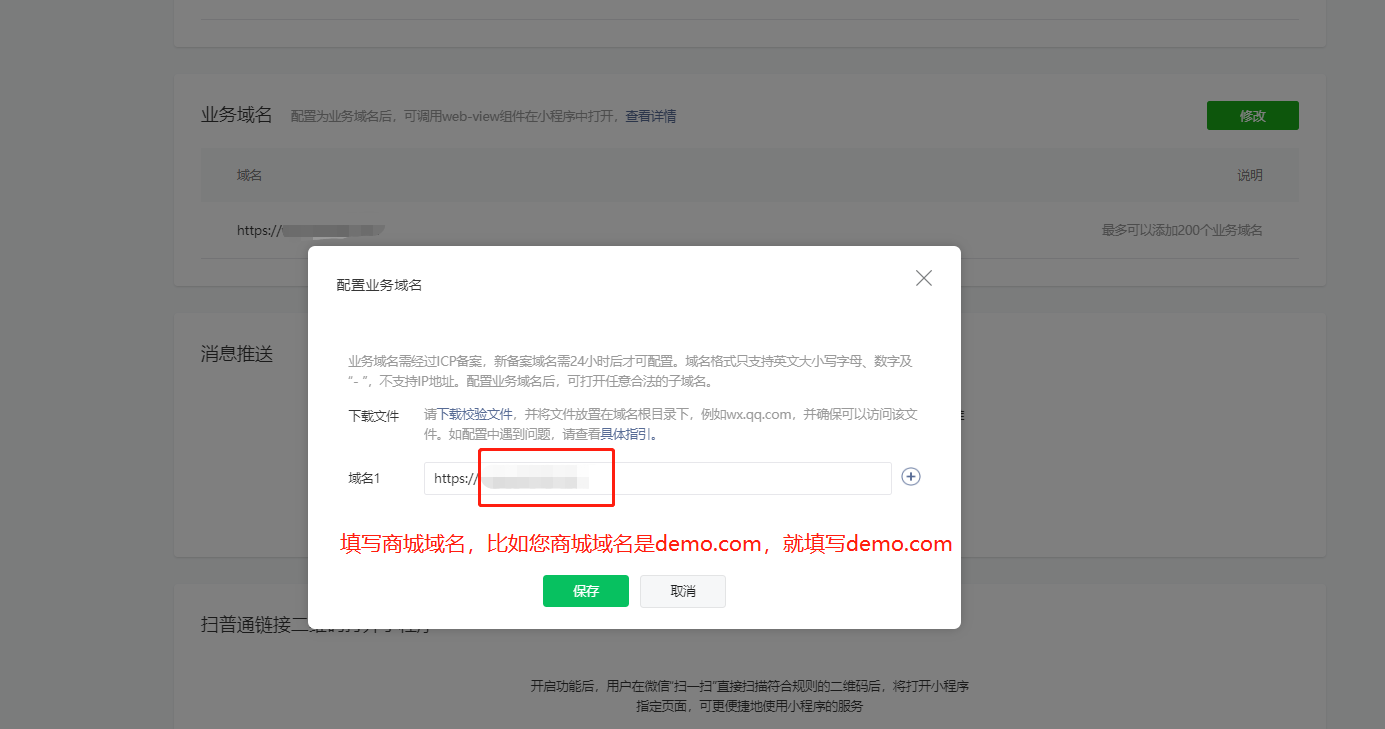
Task: Open the 查看详情 link
Action: (x=650, y=116)
